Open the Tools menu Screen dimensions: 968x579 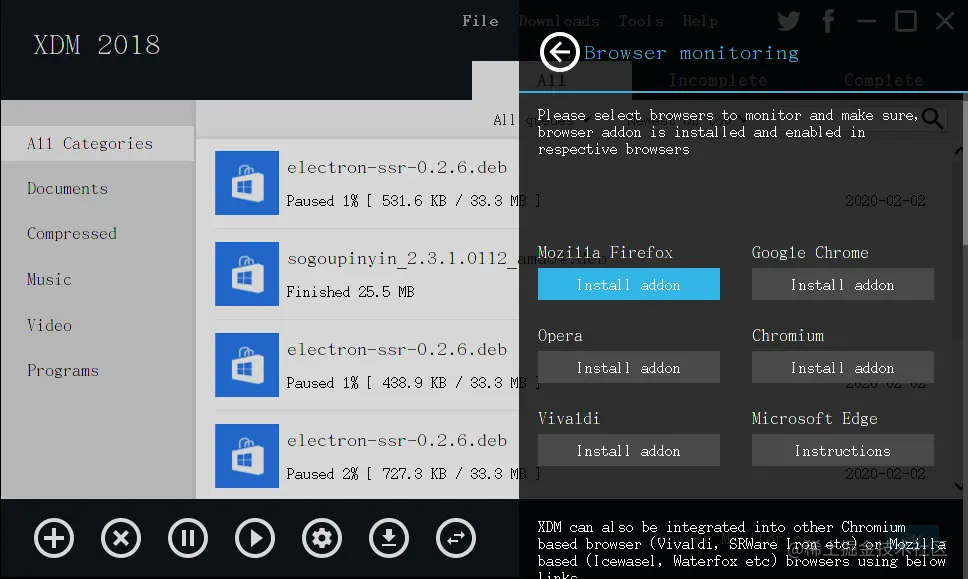(x=640, y=20)
